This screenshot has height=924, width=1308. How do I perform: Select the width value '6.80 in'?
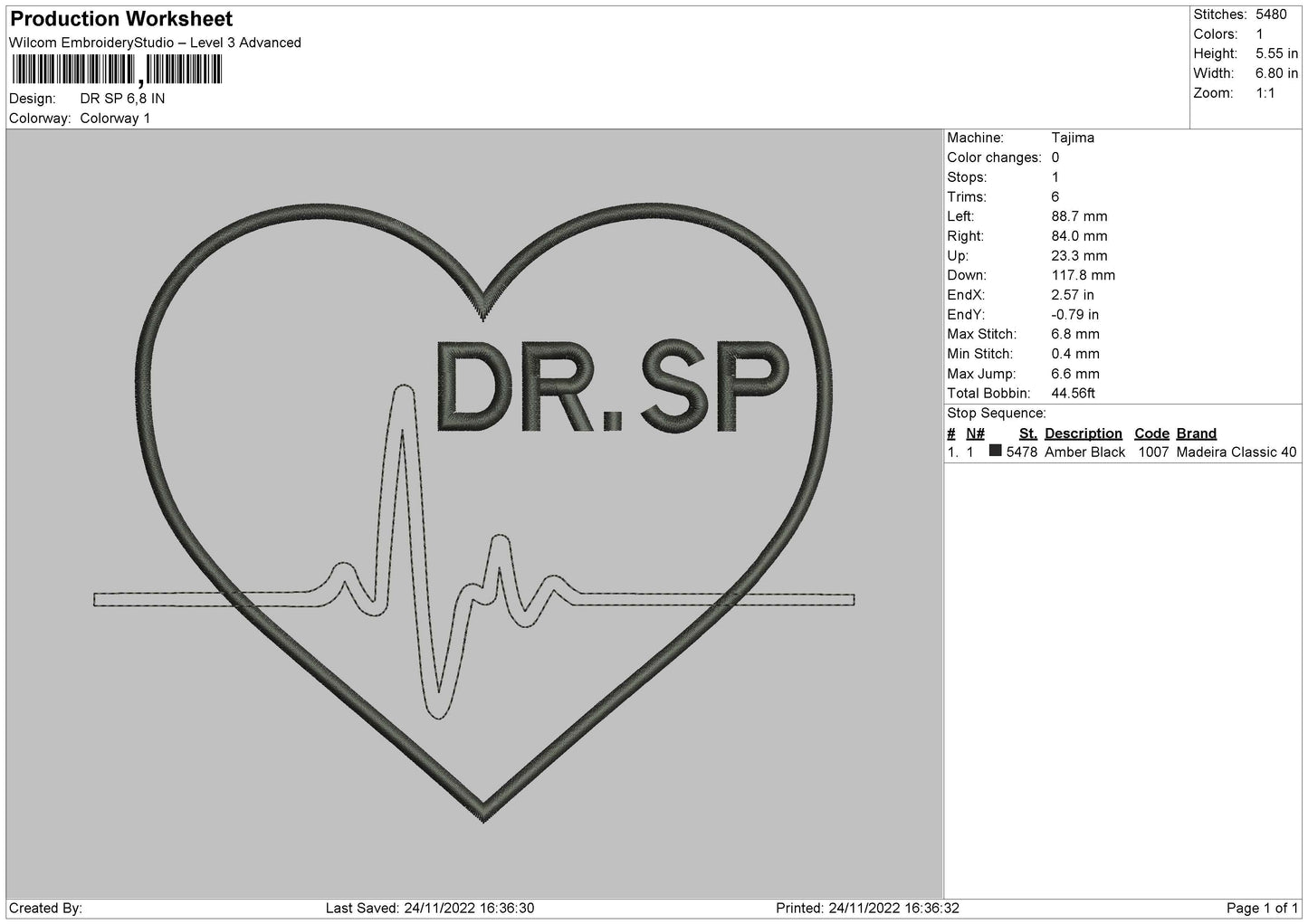click(1276, 73)
